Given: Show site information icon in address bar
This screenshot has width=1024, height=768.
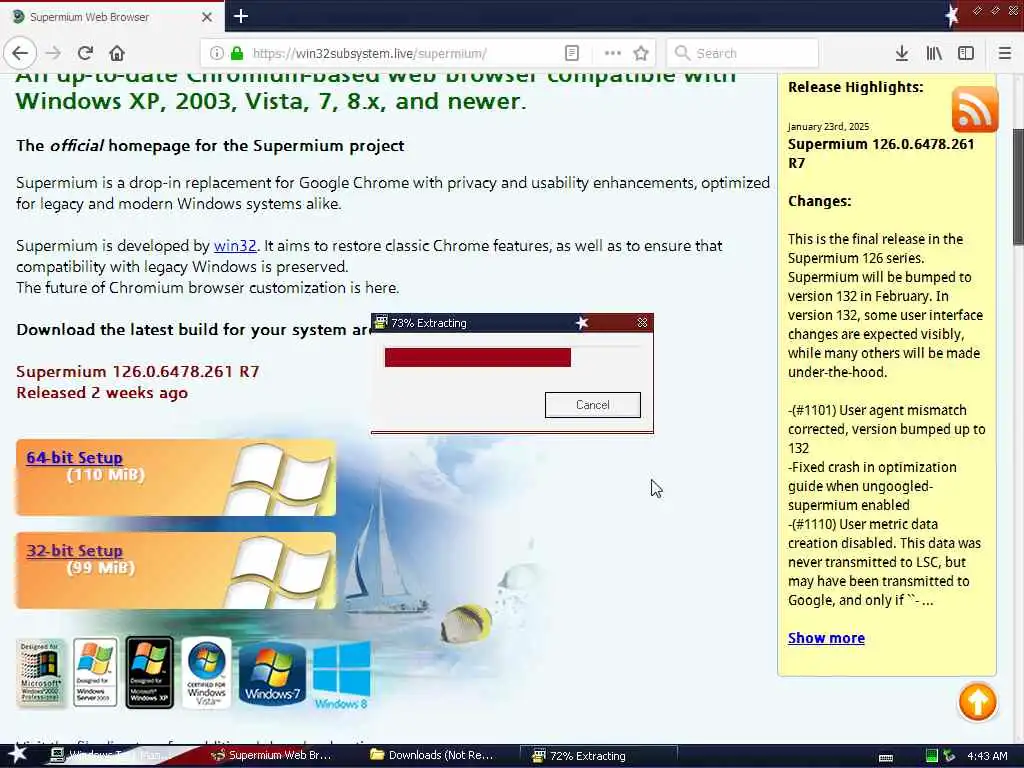Looking at the screenshot, I should 217,53.
